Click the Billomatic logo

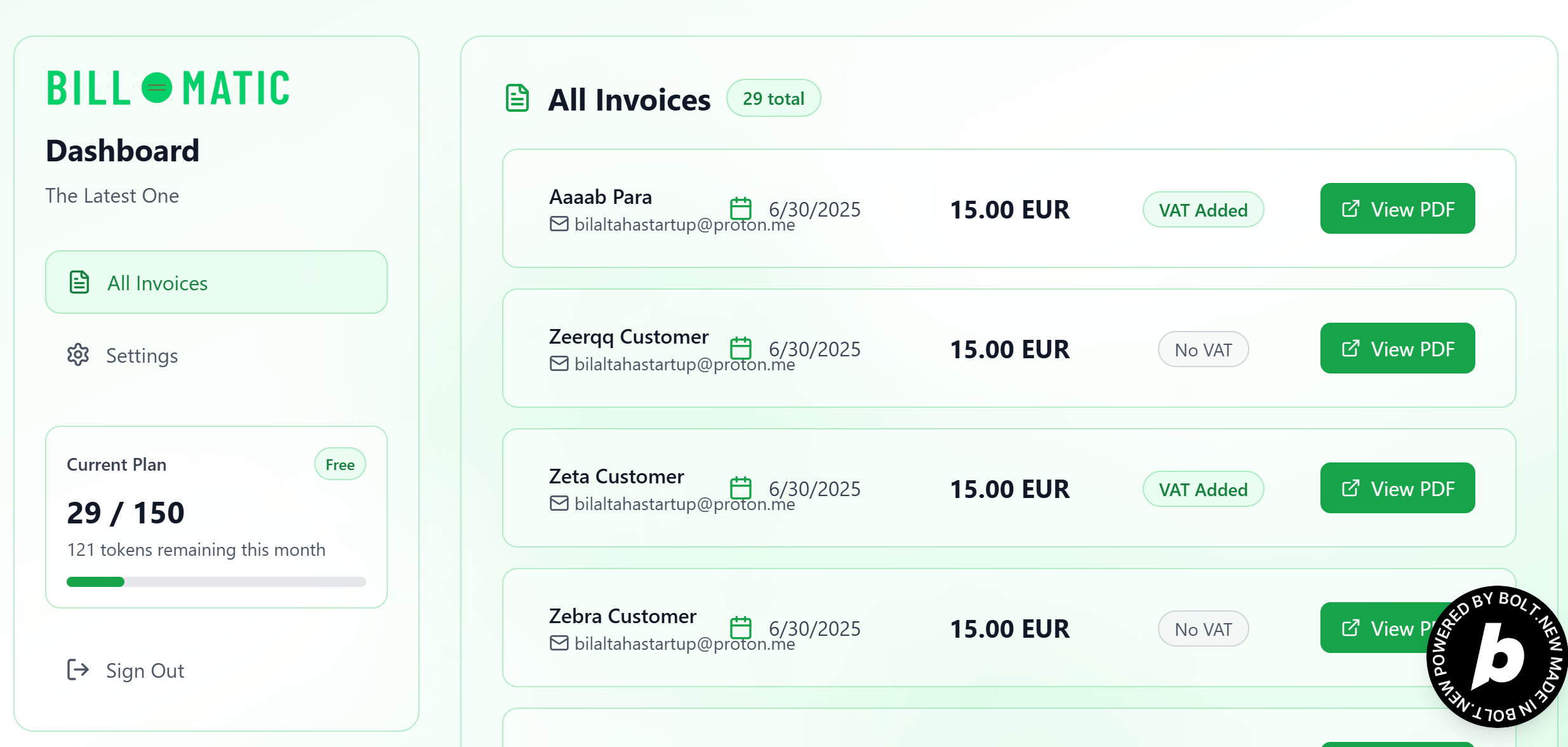(168, 88)
